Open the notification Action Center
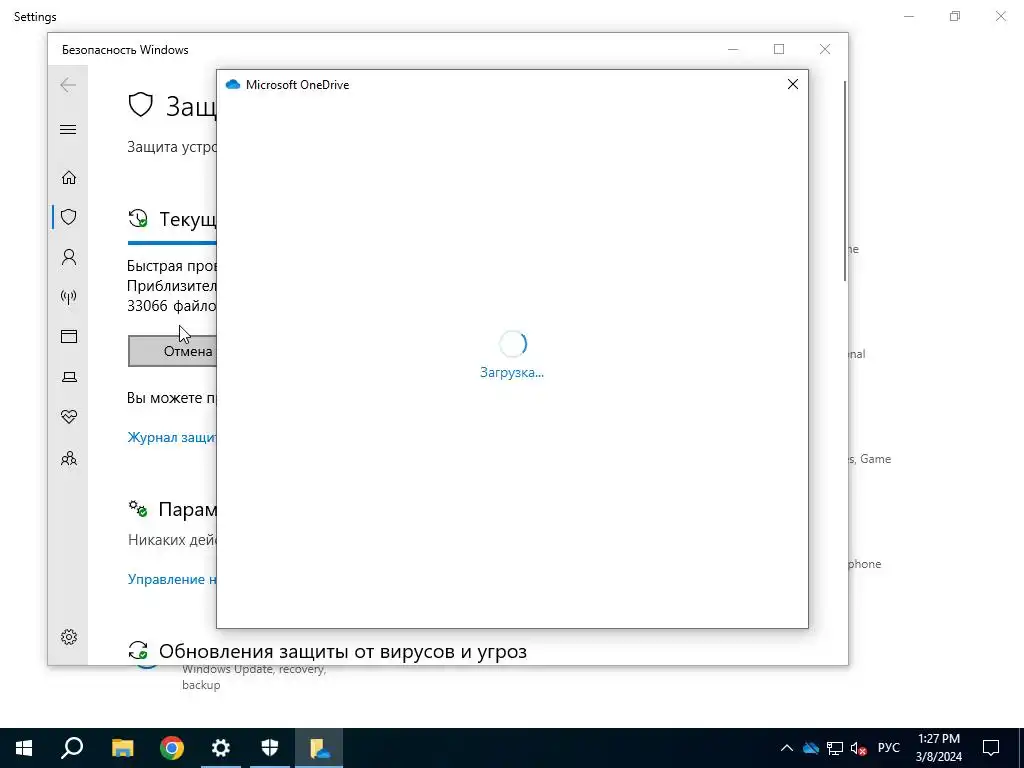The image size is (1024, 768). [x=991, y=748]
